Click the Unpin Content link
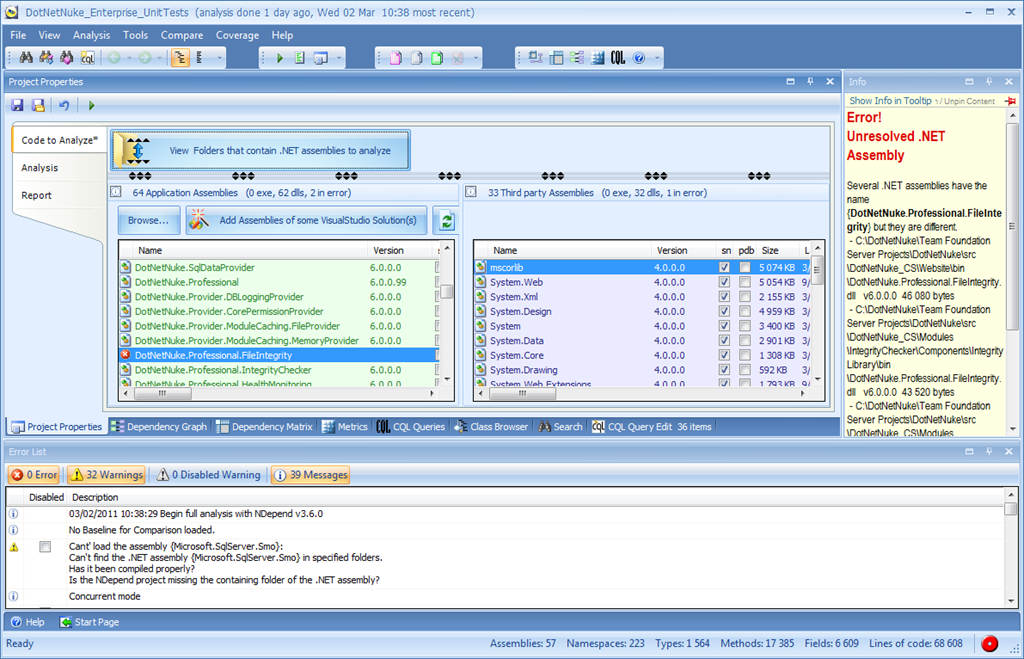 [x=969, y=101]
